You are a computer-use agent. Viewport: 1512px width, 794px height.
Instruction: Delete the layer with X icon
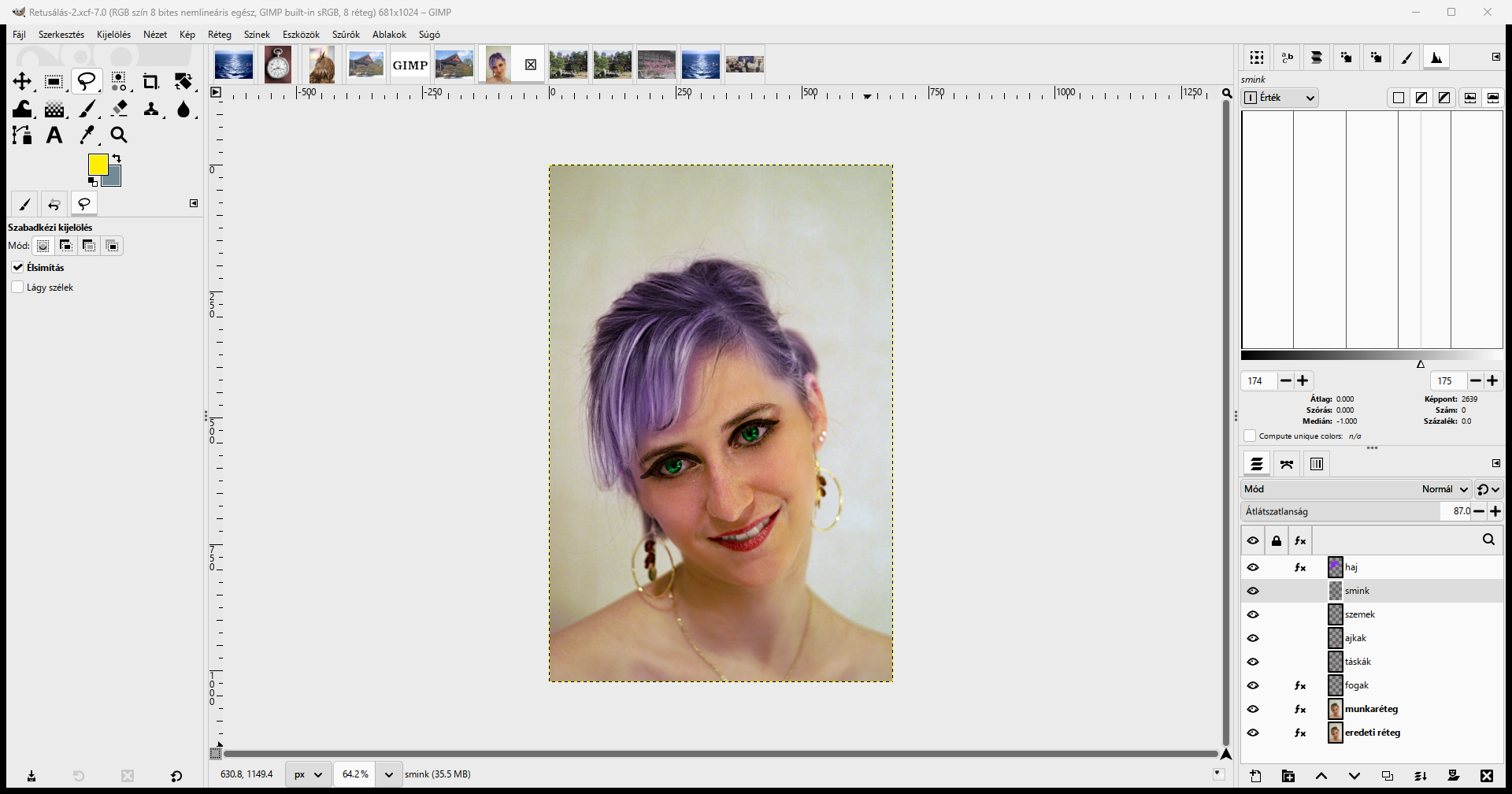1487,776
